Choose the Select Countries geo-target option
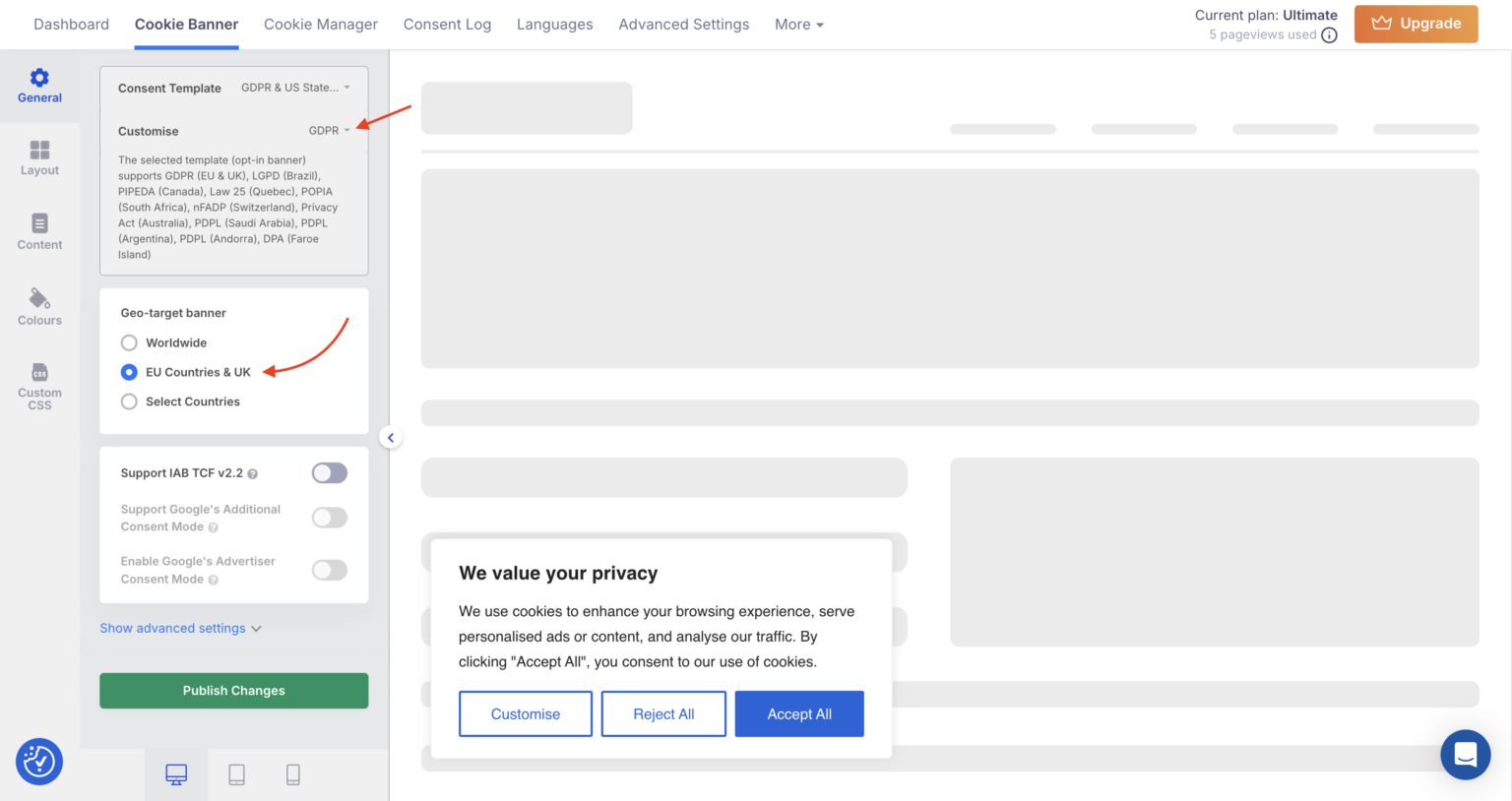 pyautogui.click(x=128, y=401)
